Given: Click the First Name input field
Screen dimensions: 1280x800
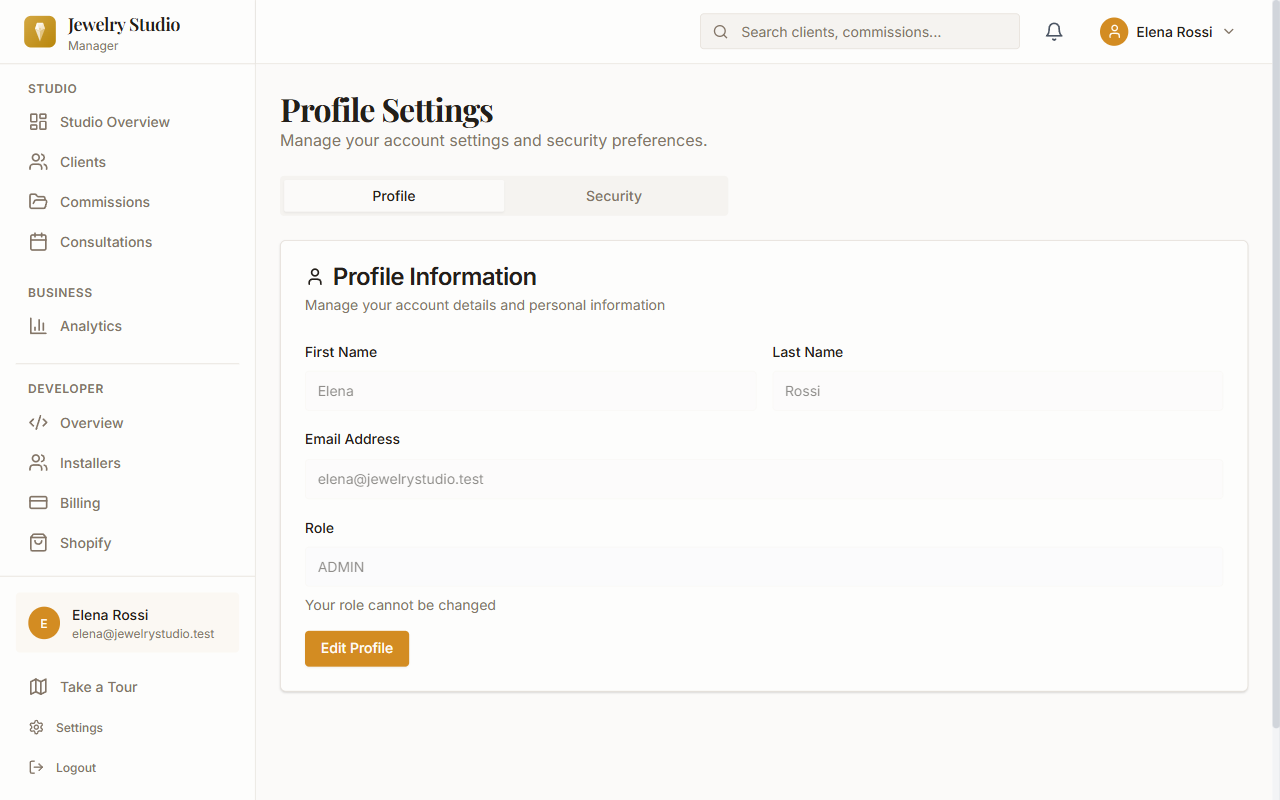Looking at the screenshot, I should (530, 391).
